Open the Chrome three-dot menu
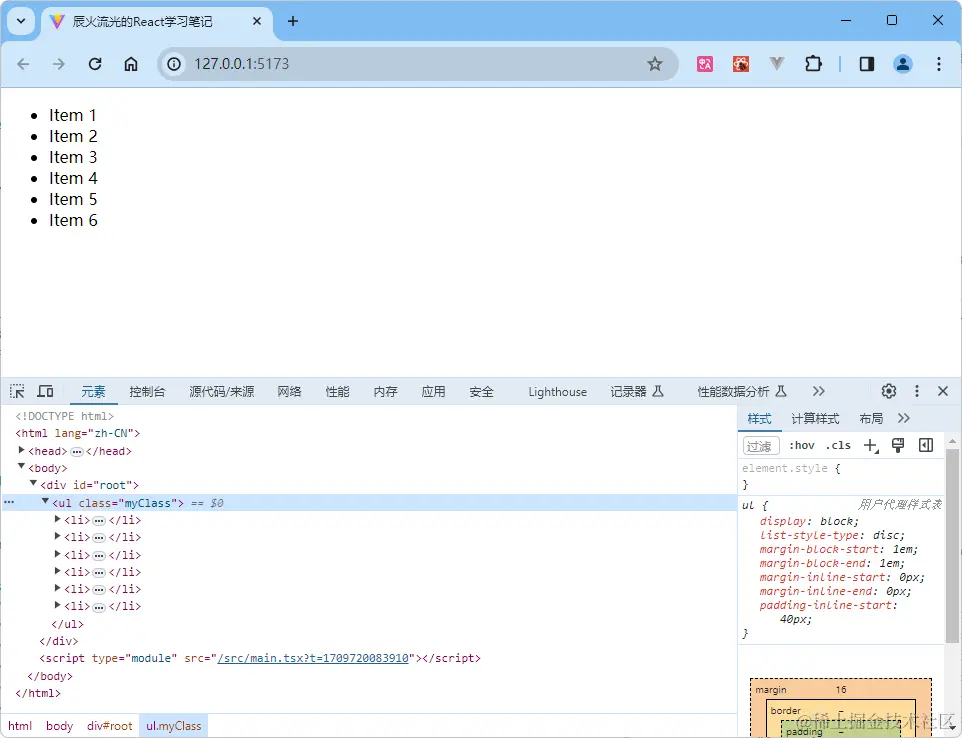 tap(939, 64)
